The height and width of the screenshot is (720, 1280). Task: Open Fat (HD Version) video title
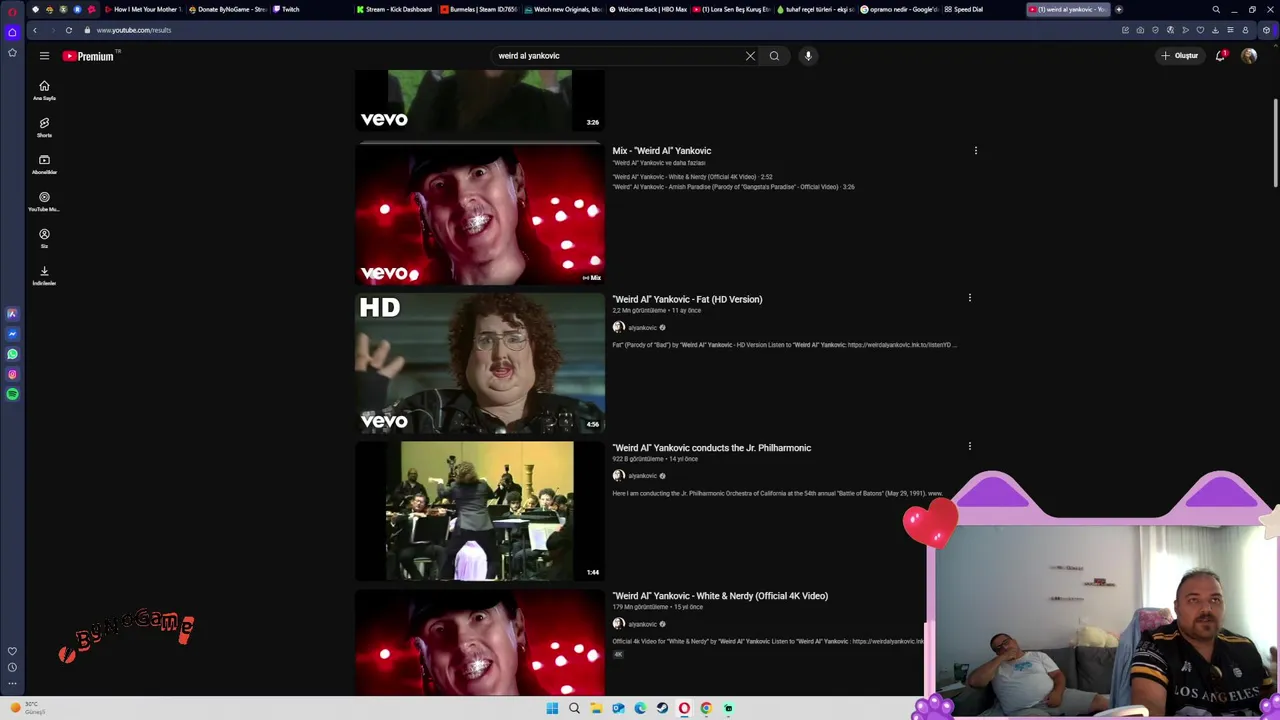tap(687, 299)
